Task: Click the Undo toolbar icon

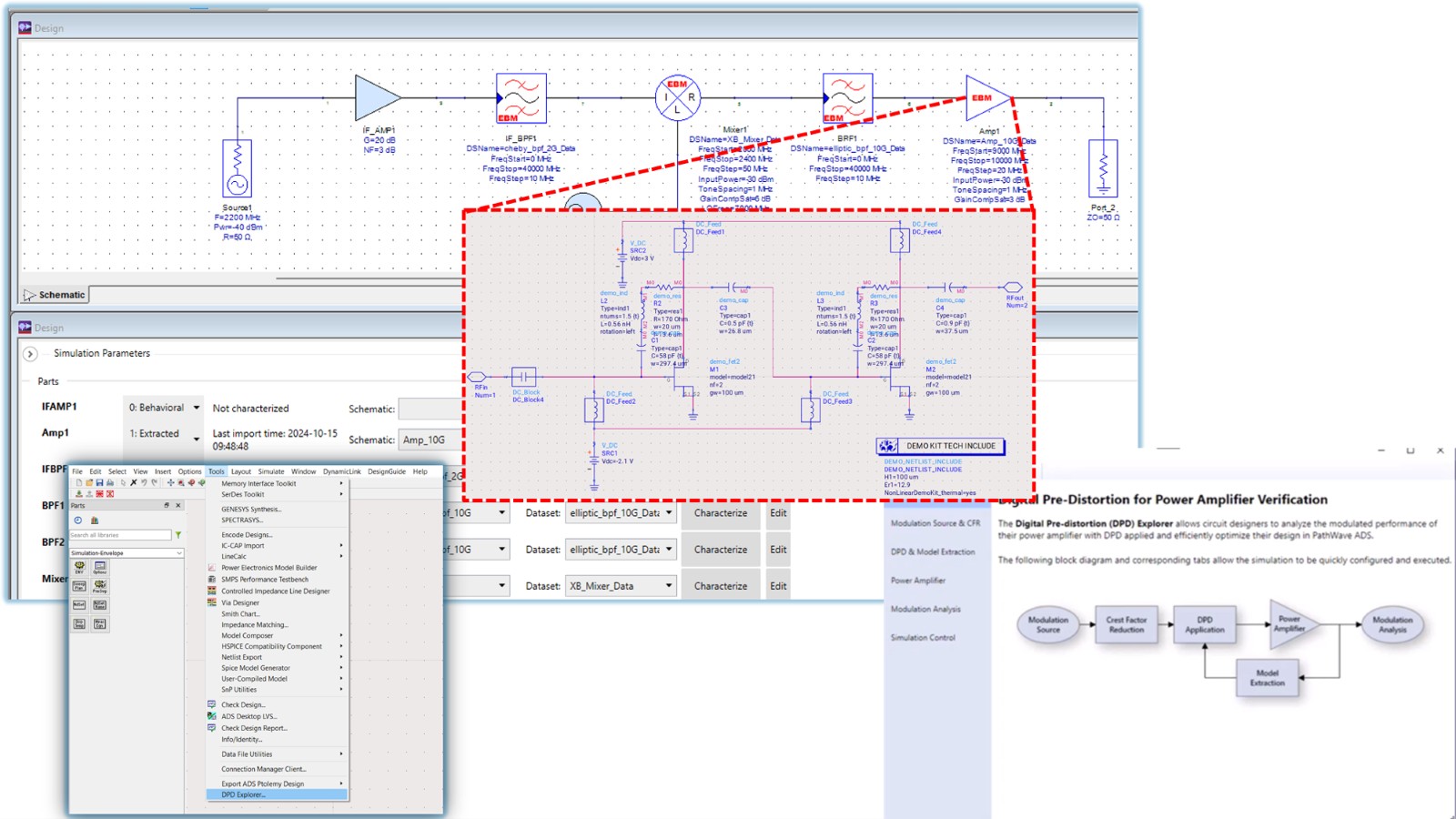Action: (x=144, y=483)
